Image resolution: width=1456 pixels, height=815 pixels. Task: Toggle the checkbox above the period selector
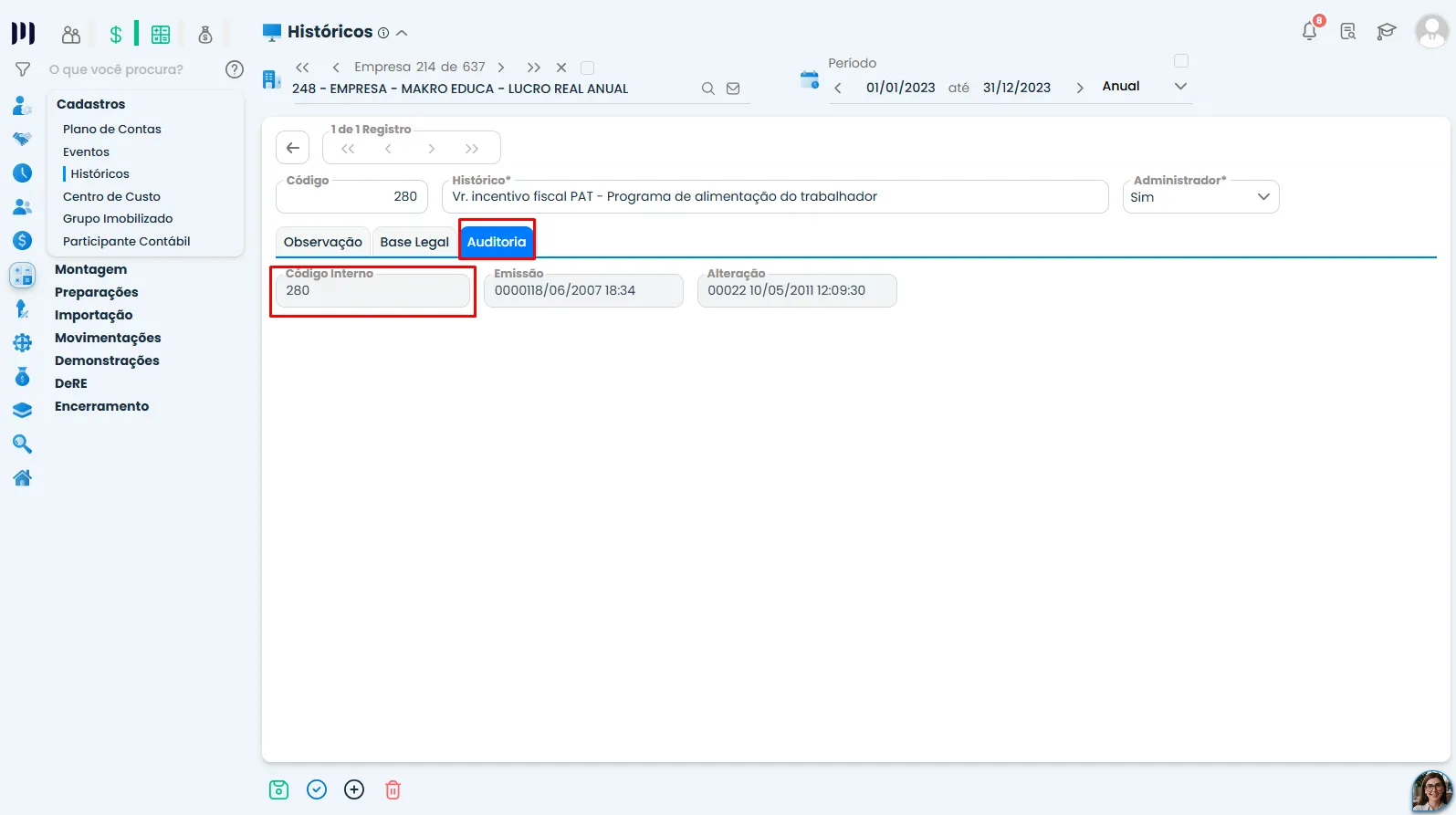pyautogui.click(x=1180, y=60)
